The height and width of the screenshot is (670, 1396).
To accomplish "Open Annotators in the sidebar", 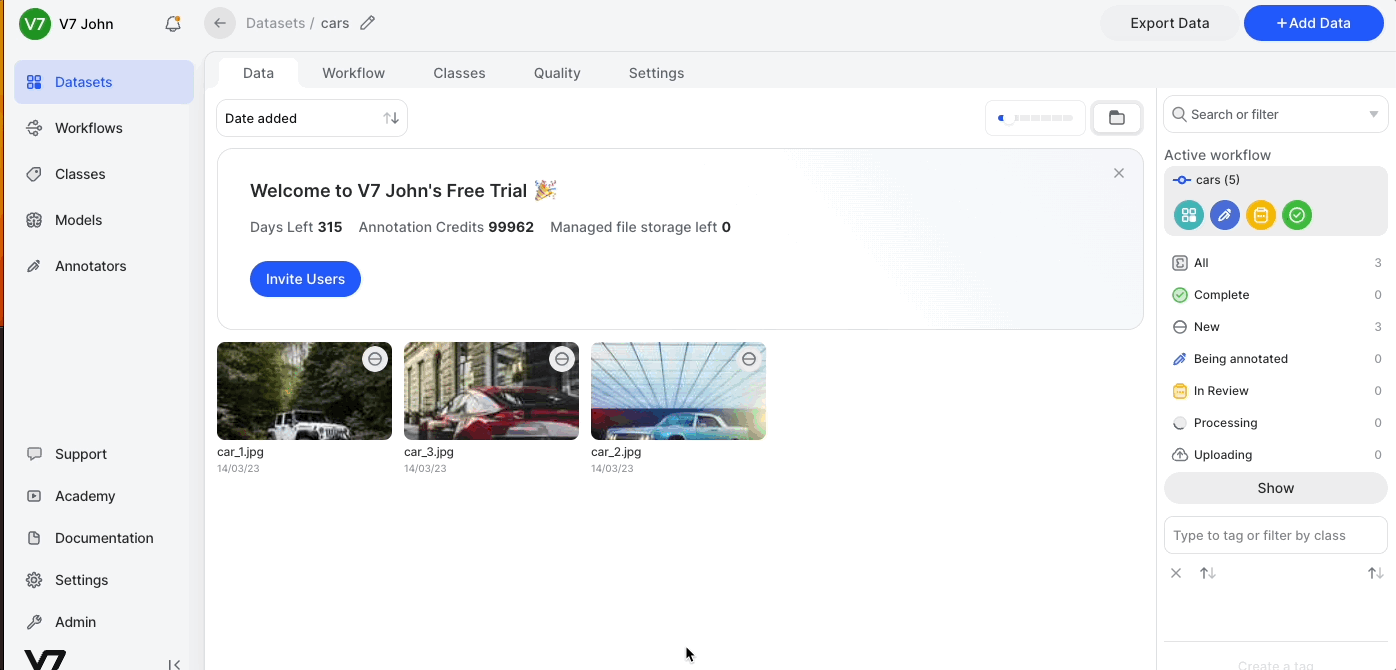I will 104,266.
